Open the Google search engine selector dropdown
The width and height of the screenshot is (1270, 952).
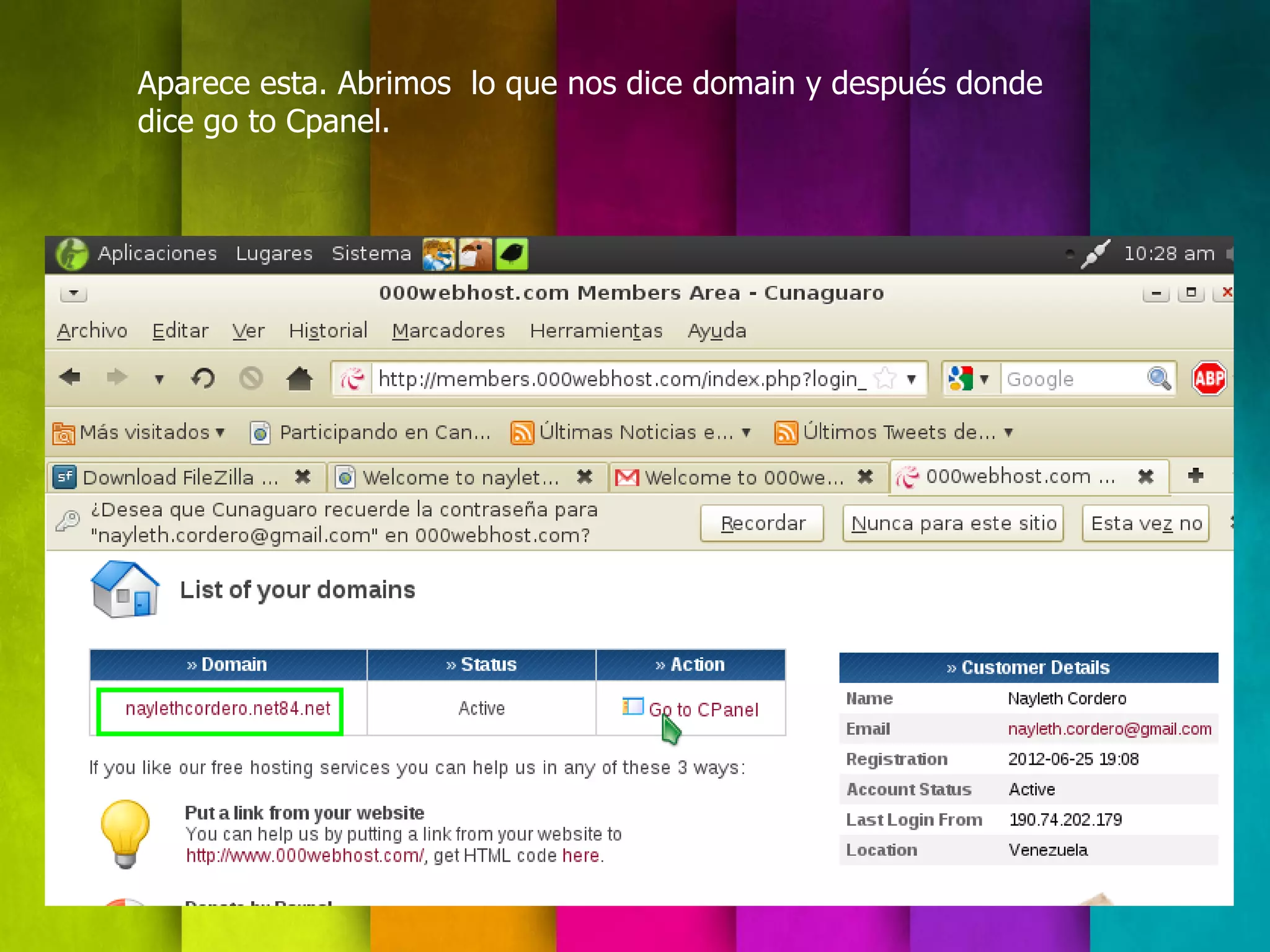coord(969,379)
